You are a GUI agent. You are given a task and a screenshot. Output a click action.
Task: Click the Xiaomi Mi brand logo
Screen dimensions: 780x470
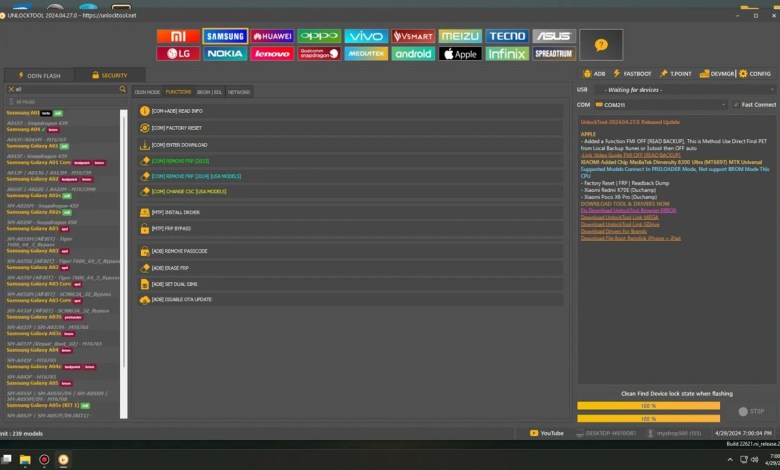click(x=178, y=36)
